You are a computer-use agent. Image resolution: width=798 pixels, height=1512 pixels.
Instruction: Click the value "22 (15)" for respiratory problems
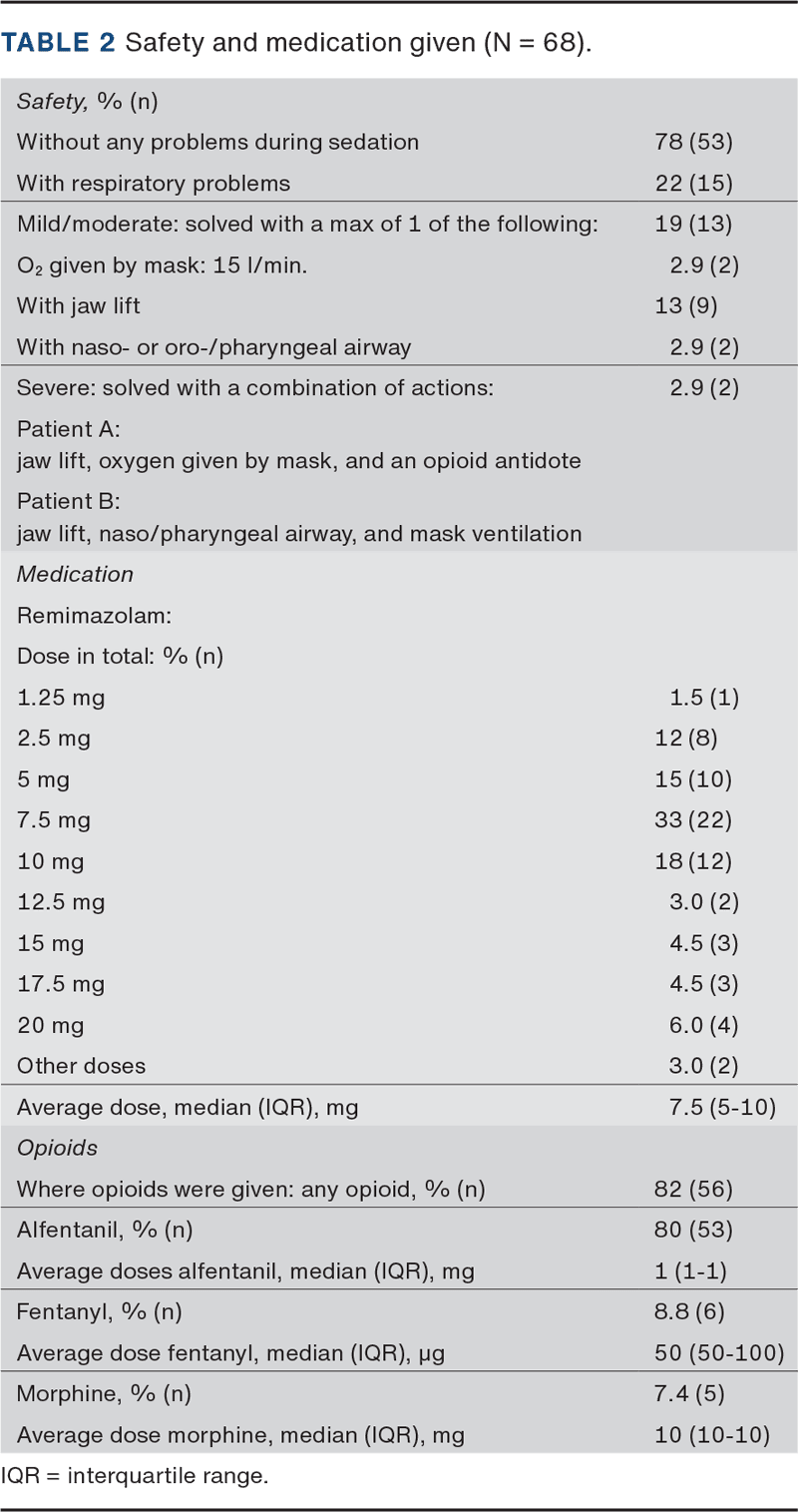(693, 183)
